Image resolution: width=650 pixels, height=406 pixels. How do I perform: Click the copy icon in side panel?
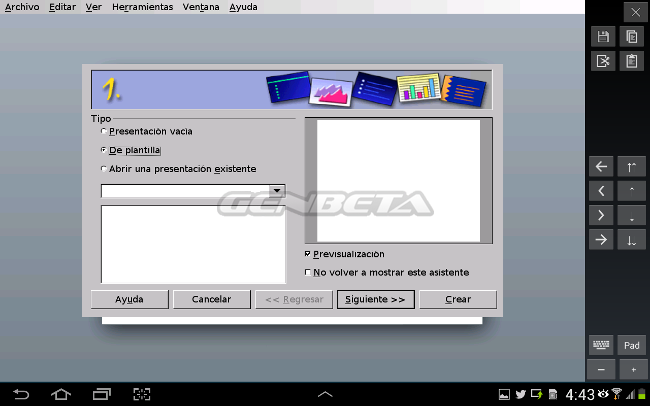(x=631, y=36)
